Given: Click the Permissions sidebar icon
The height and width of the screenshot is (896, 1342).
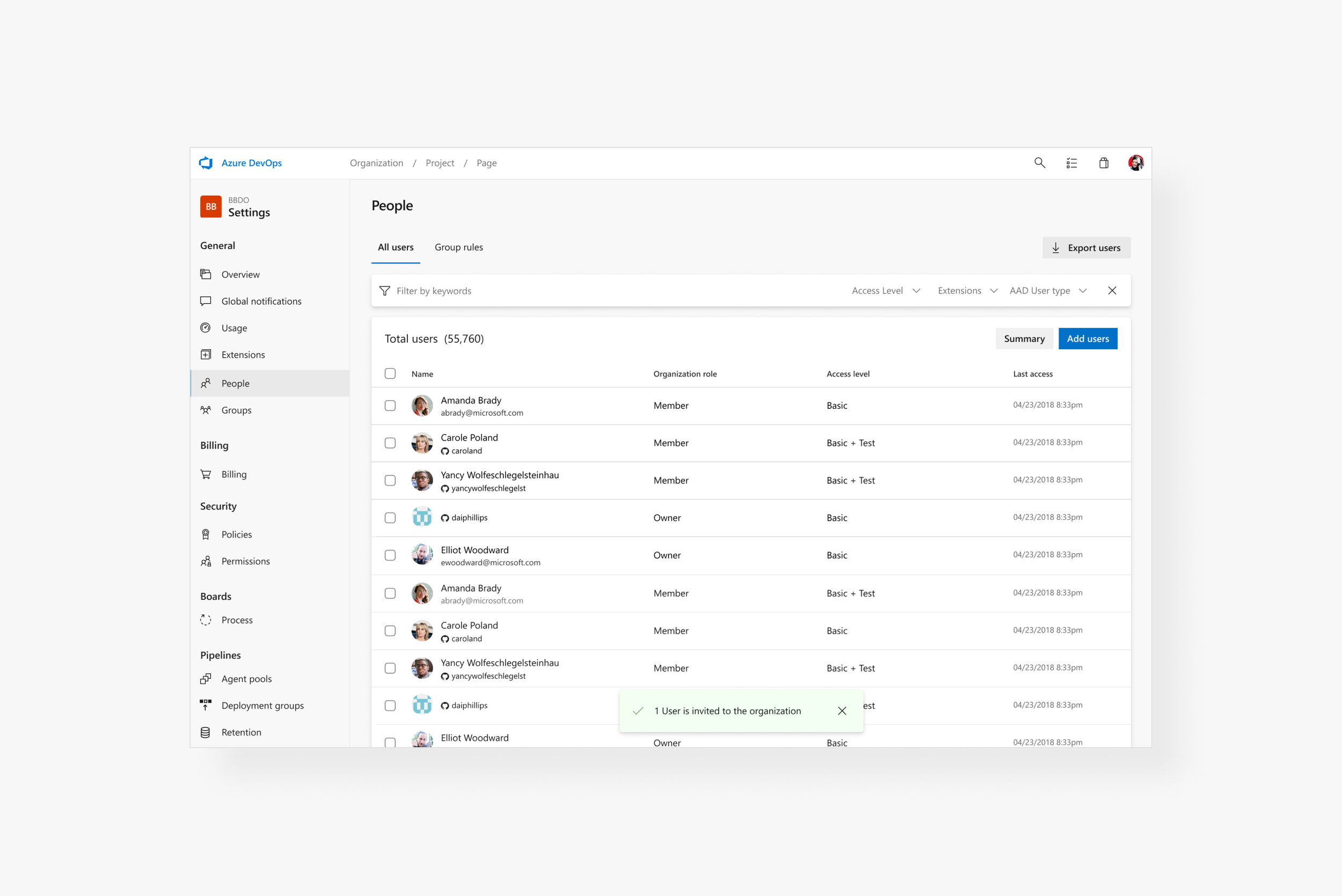Looking at the screenshot, I should click(x=206, y=561).
